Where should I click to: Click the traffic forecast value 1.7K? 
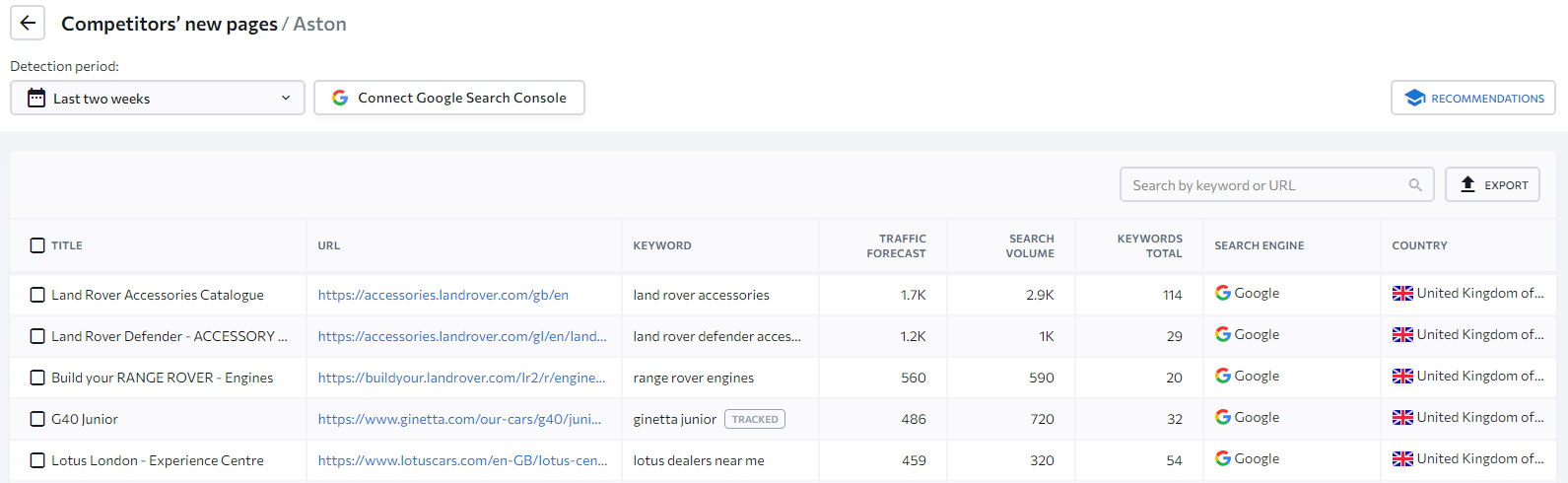(x=914, y=295)
